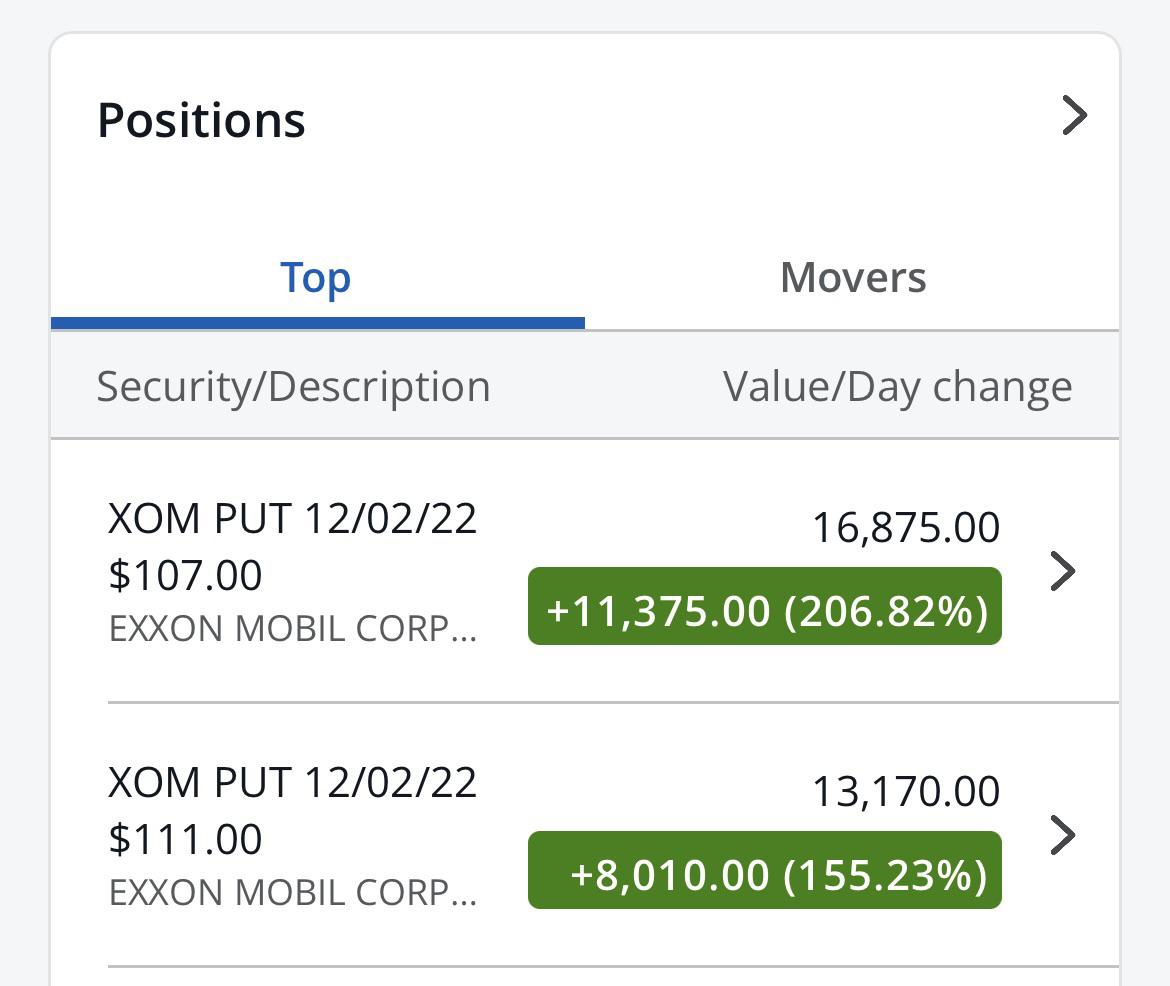Open full Positions view via header chevron

[1073, 116]
